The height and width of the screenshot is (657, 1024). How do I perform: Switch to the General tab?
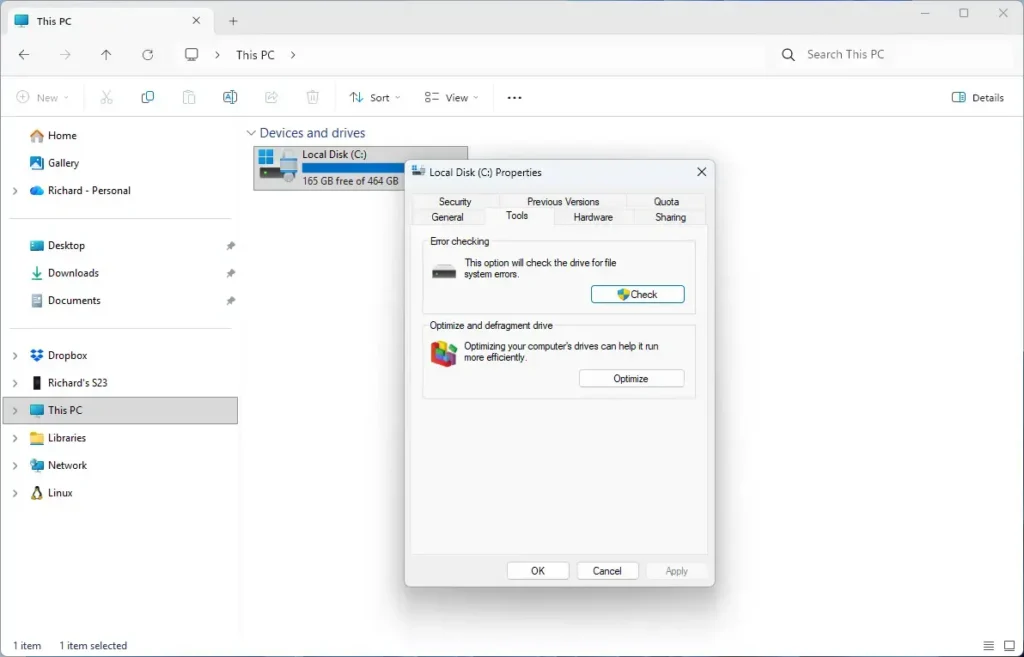coord(447,217)
